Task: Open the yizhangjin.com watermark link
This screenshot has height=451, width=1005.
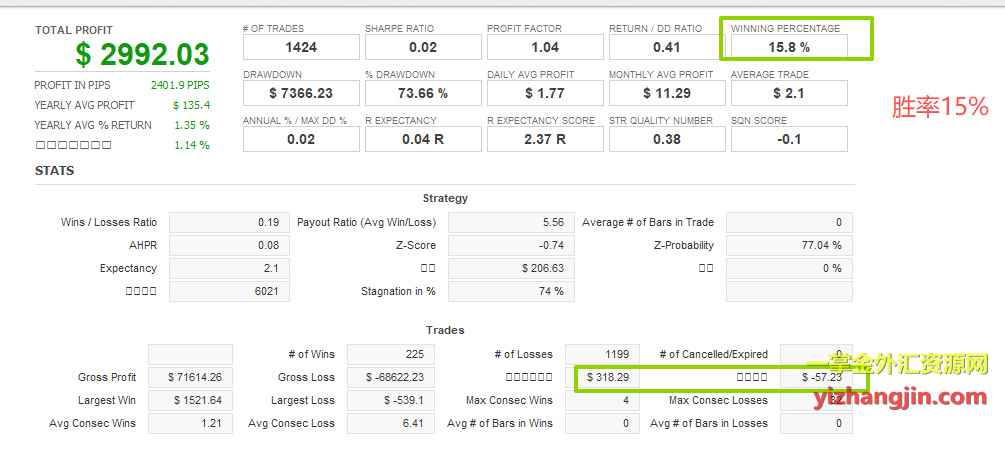Action: pyautogui.click(x=900, y=399)
